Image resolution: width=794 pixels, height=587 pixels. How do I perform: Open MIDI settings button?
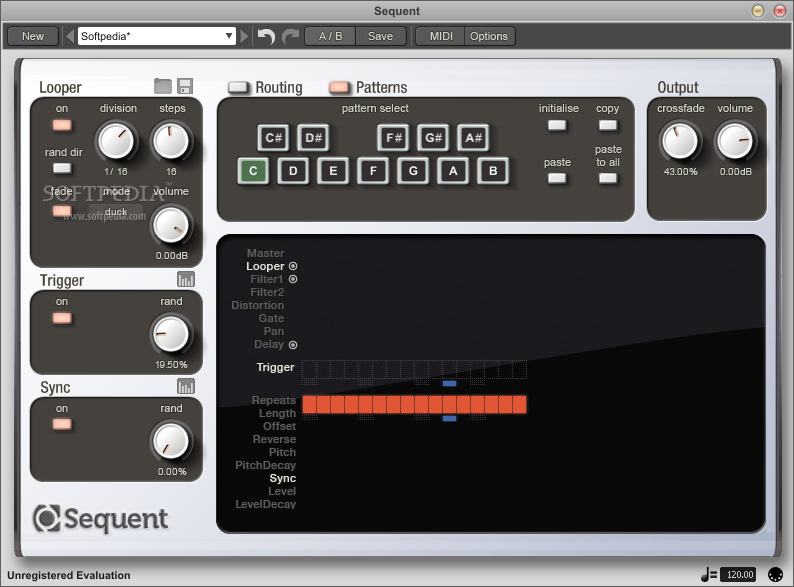click(441, 36)
